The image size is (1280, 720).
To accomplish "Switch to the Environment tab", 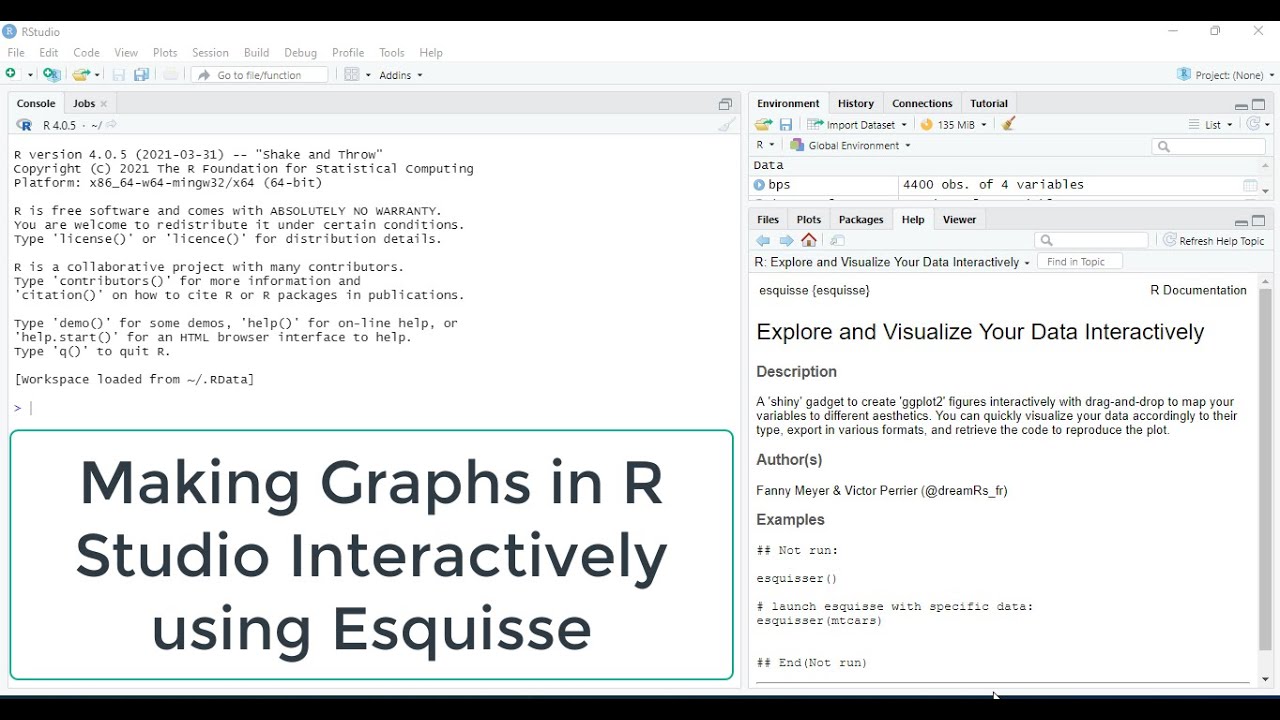I will click(x=788, y=104).
